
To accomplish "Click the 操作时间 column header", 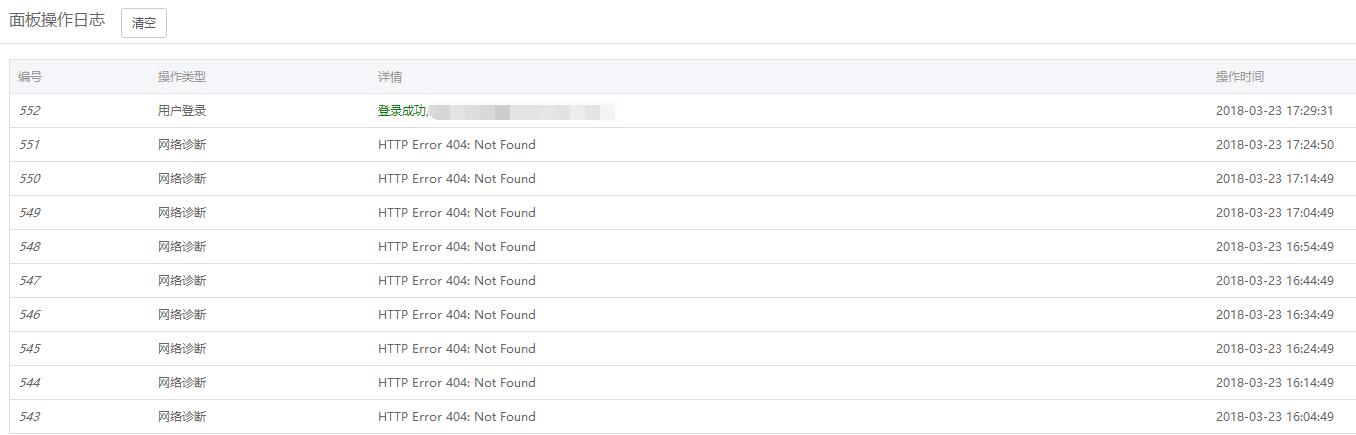I will point(1239,77).
